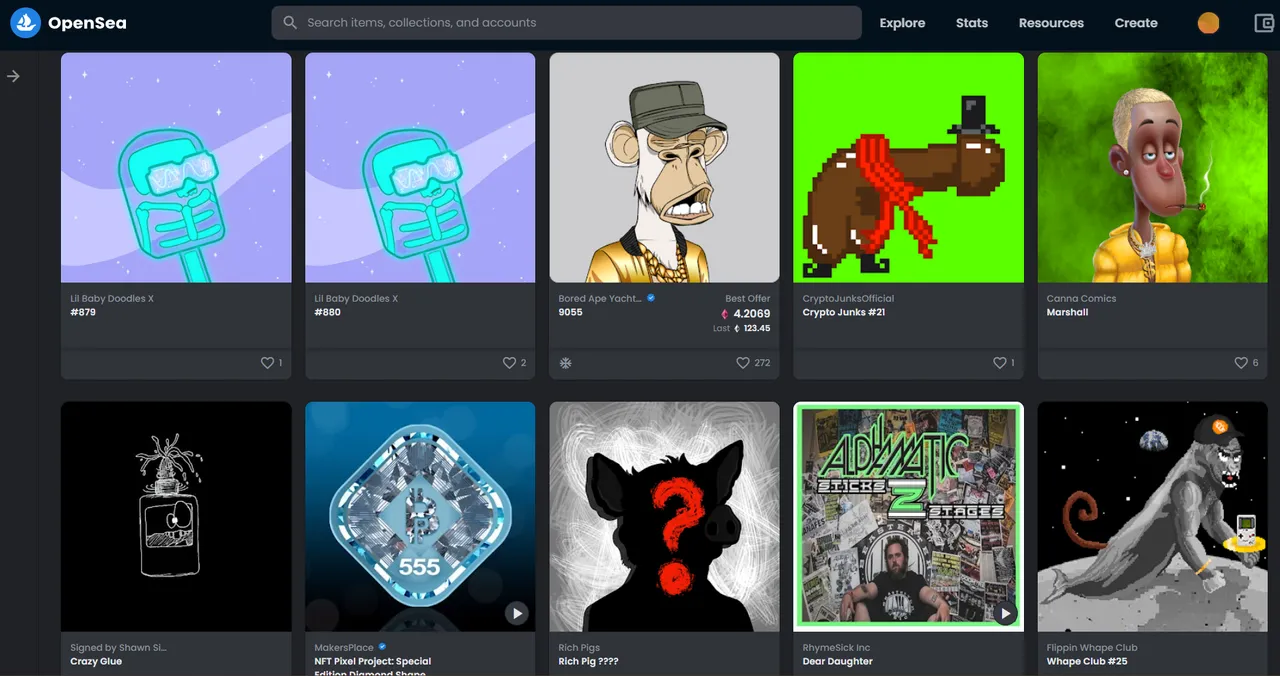Favorite Crypto Junks #21 heart

point(999,363)
